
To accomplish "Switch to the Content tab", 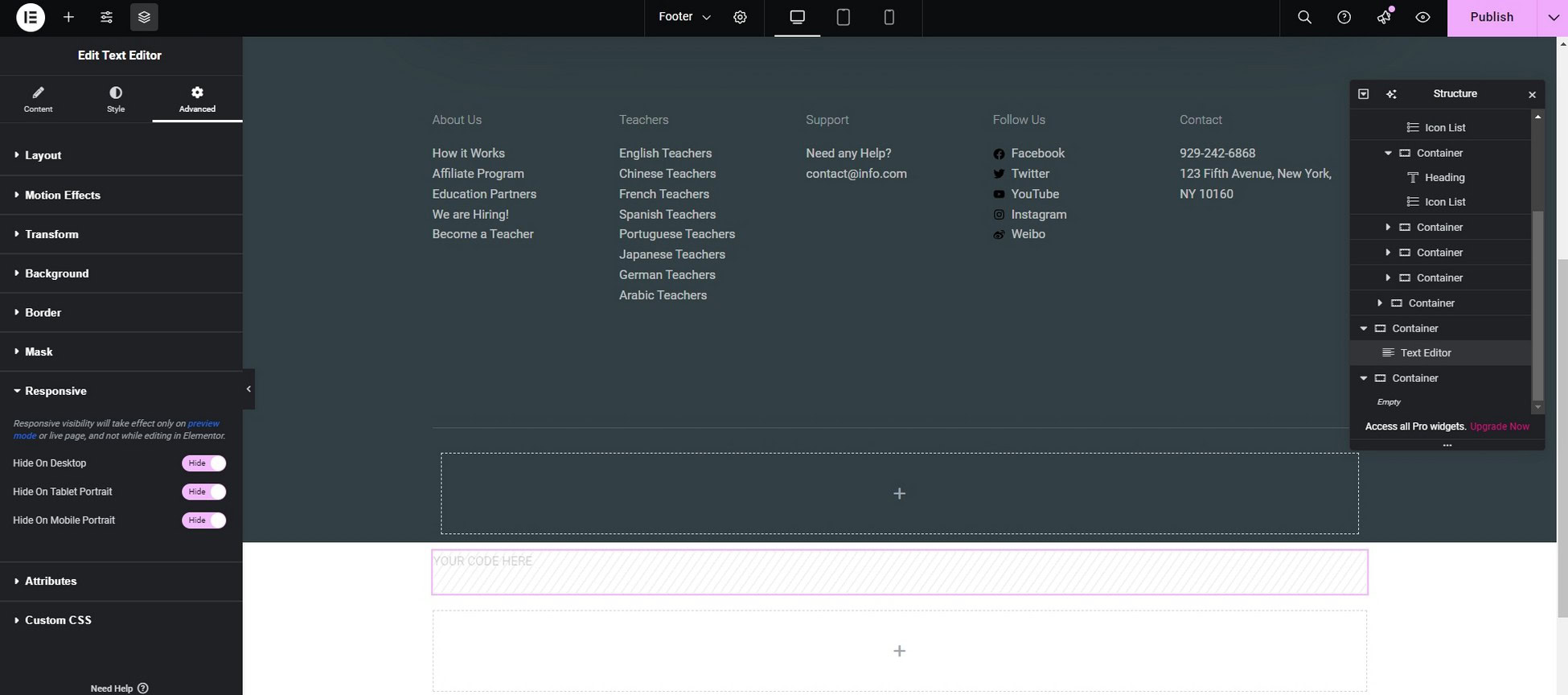I will pos(38,99).
